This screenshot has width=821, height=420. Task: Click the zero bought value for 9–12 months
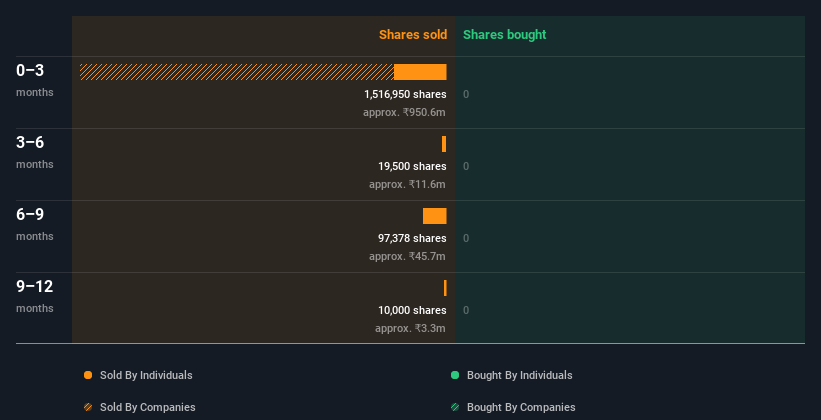tap(466, 311)
